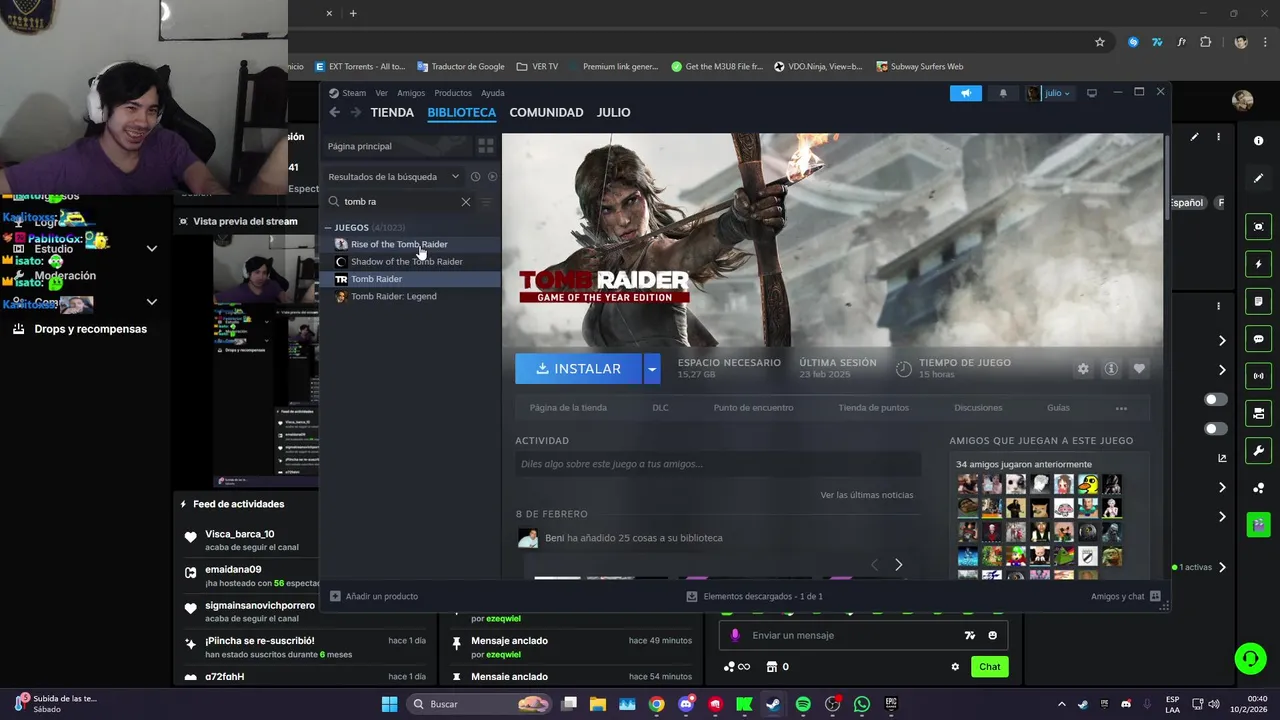The width and height of the screenshot is (1280, 720).
Task: Click the stream chat emoji button
Action: click(992, 635)
